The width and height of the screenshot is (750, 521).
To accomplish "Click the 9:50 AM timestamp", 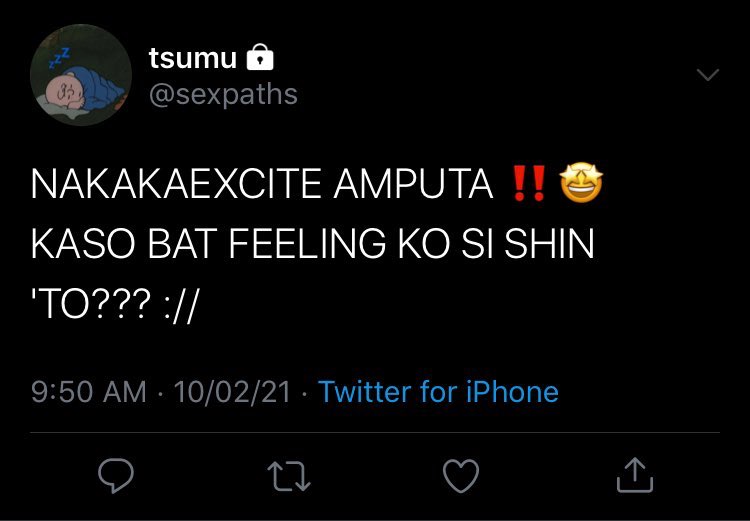I will [89, 392].
